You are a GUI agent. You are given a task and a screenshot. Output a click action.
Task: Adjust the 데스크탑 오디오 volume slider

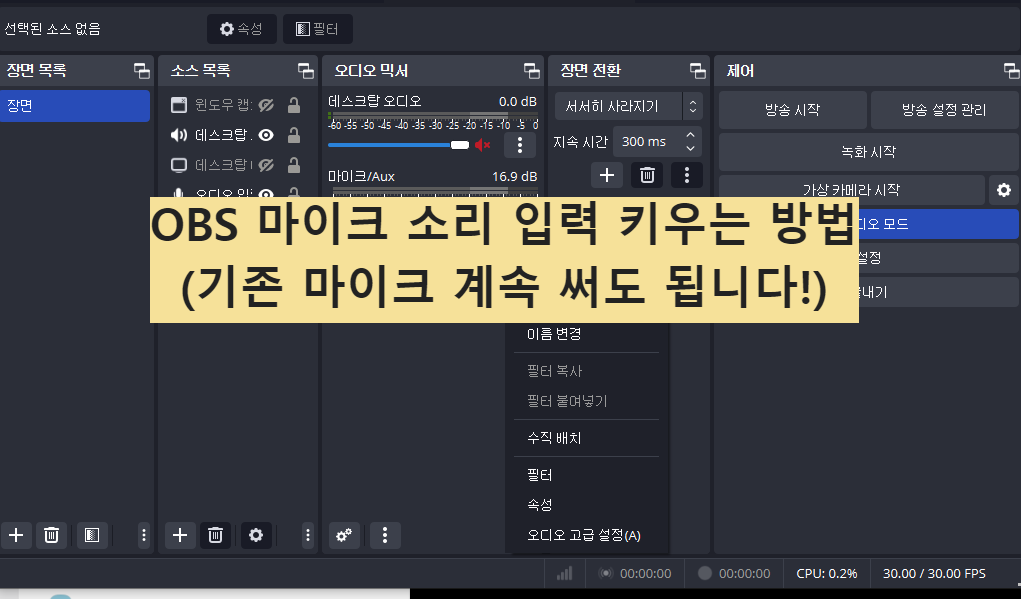[x=399, y=145]
